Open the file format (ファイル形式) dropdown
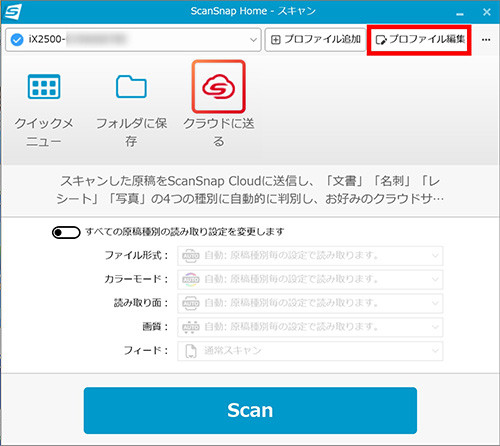 (x=310, y=256)
